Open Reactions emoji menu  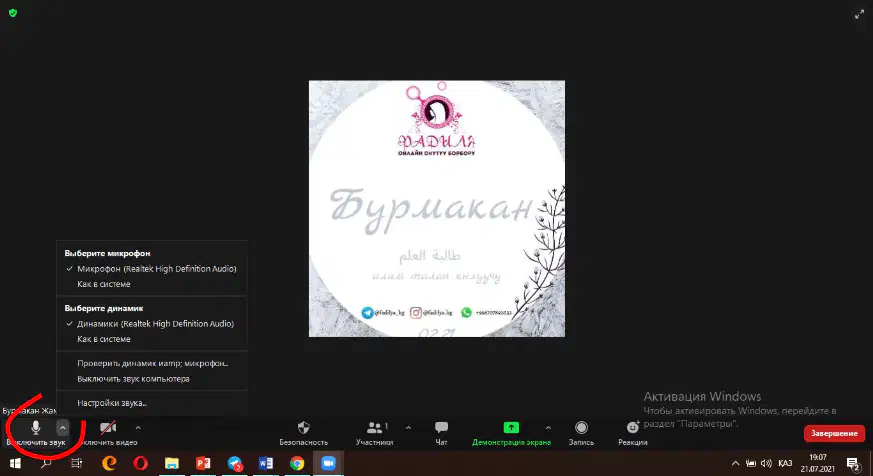pos(632,433)
